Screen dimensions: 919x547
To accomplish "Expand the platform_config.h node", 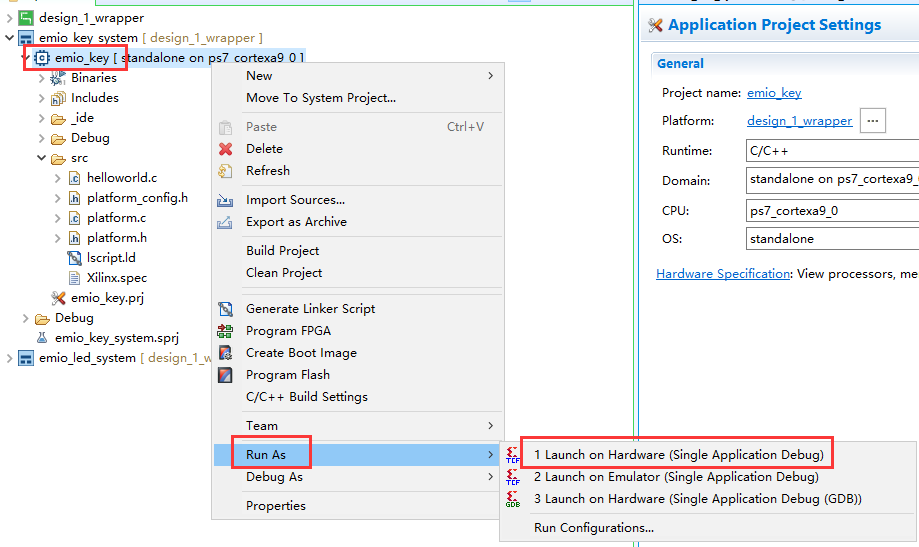I will coord(57,198).
